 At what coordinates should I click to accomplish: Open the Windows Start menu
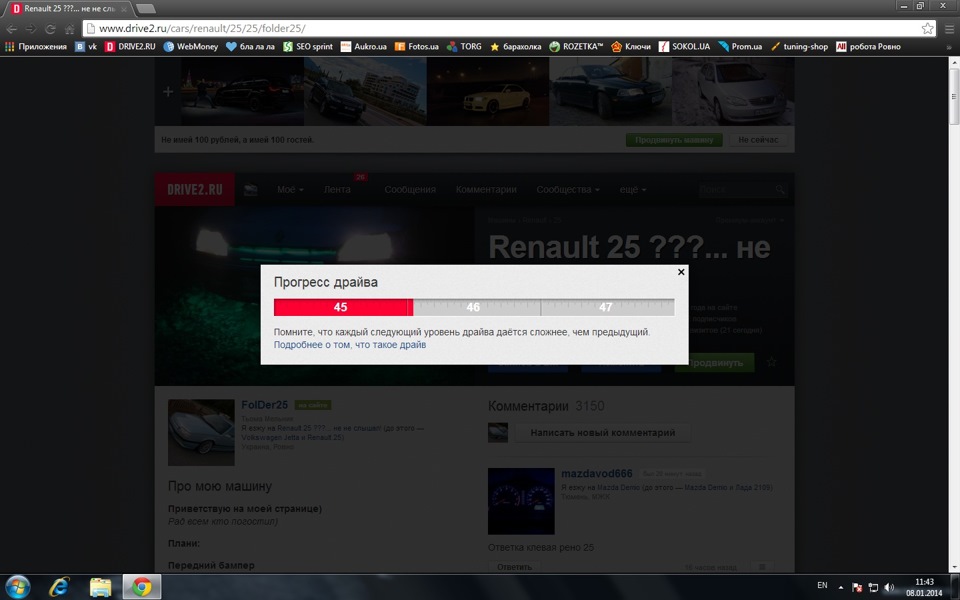point(18,587)
